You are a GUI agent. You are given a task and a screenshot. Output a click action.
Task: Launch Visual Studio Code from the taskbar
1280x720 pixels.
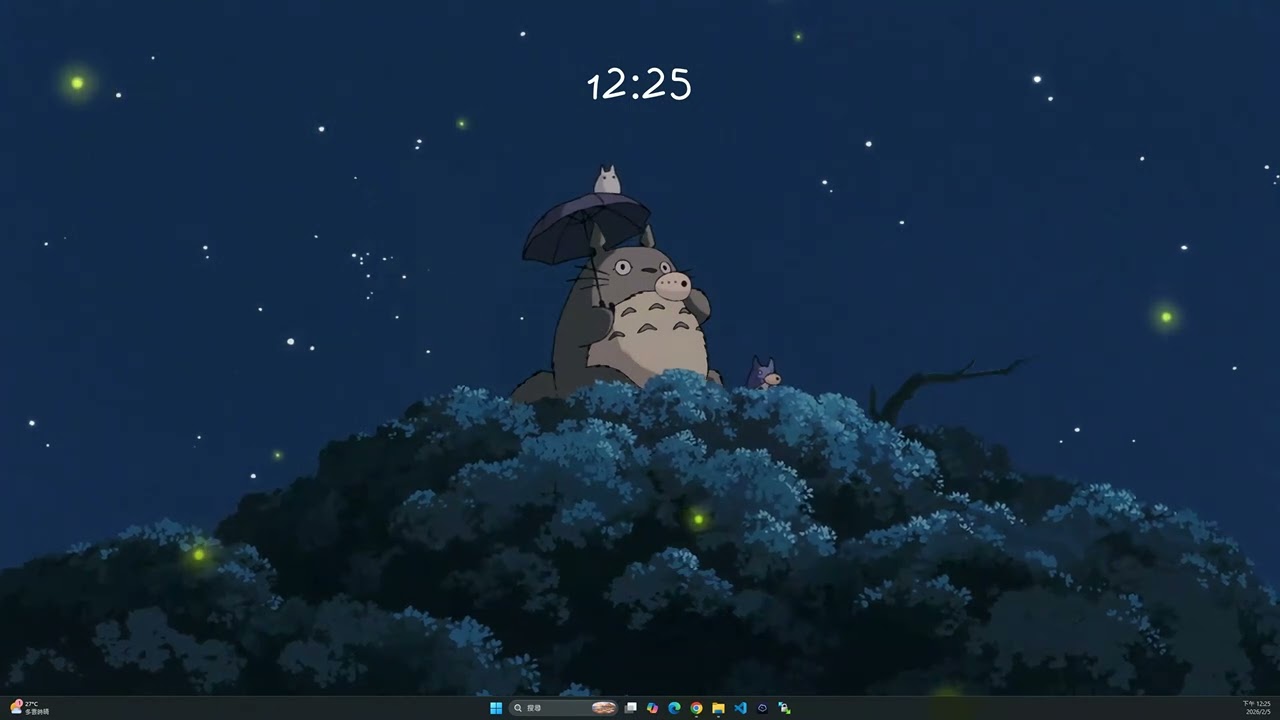[741, 708]
